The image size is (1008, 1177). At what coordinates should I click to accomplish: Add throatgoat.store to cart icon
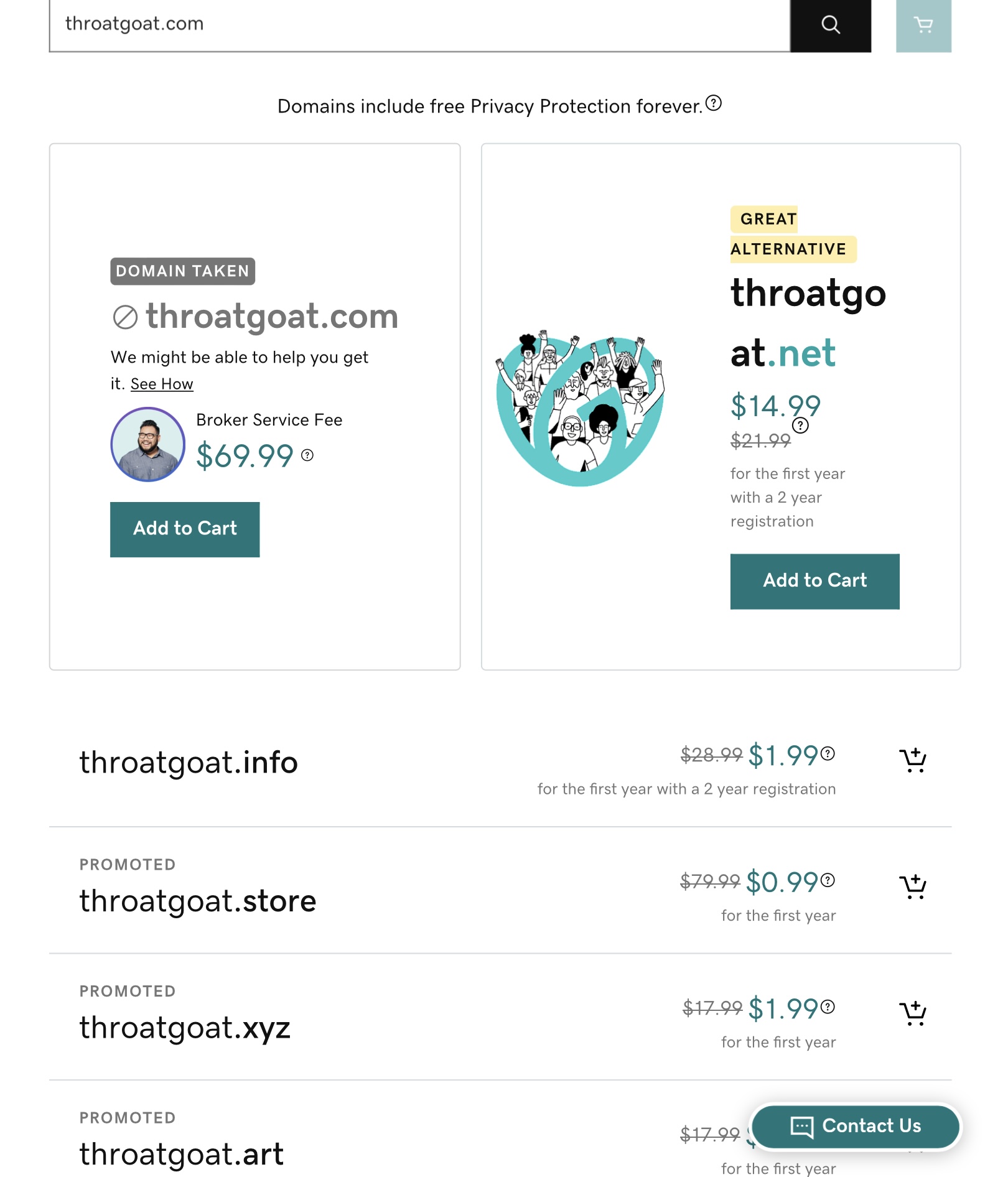pyautogui.click(x=913, y=886)
